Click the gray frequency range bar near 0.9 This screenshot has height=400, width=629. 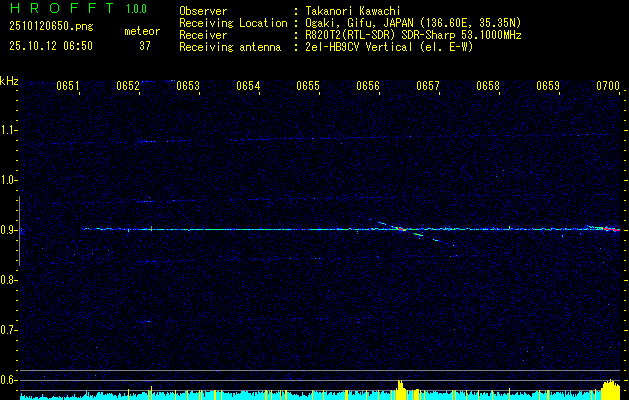pos(19,231)
